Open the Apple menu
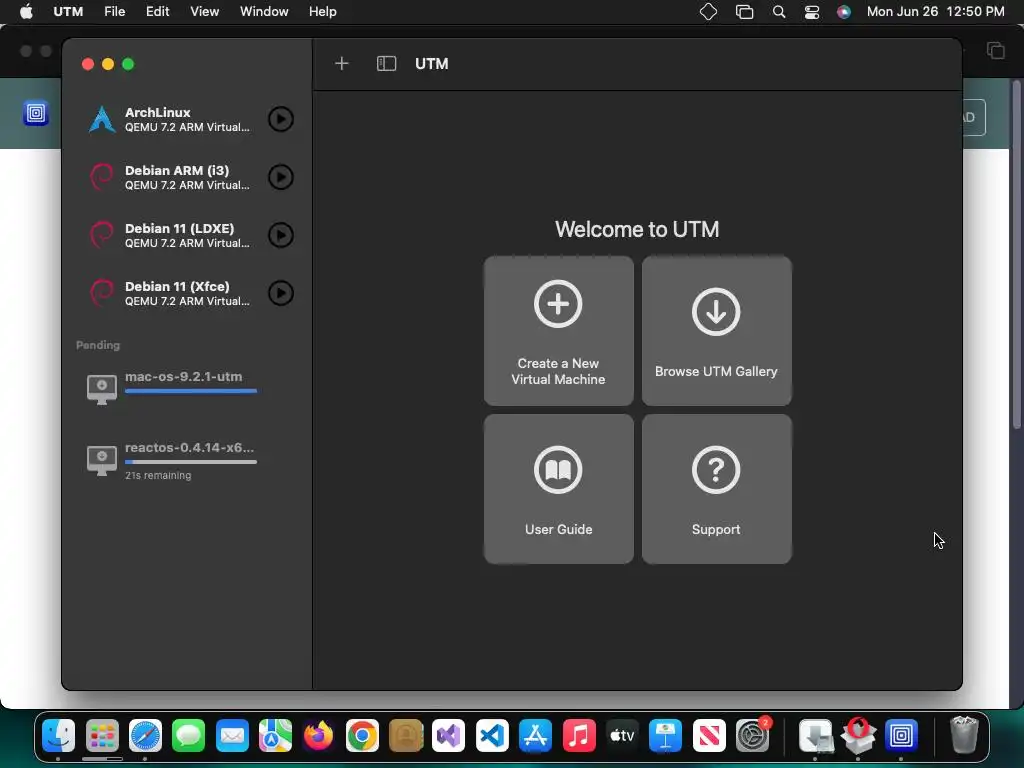This screenshot has height=768, width=1024. [26, 12]
